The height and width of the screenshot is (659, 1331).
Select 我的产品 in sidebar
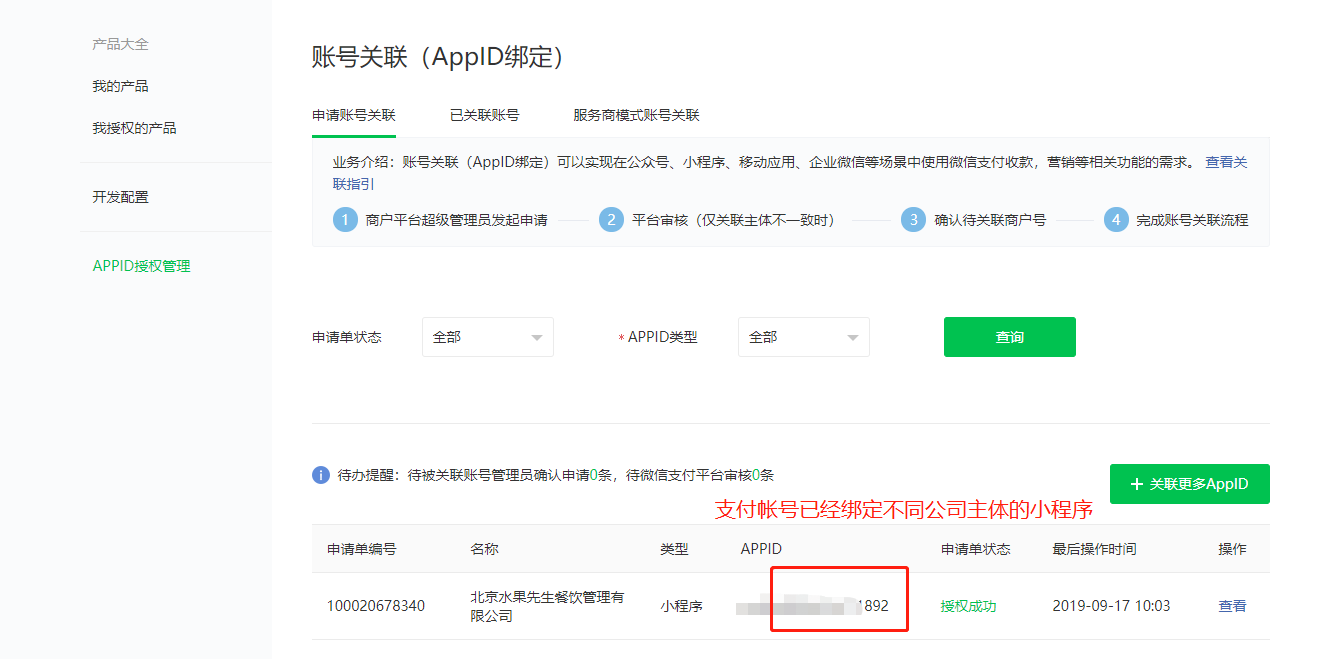(x=120, y=86)
